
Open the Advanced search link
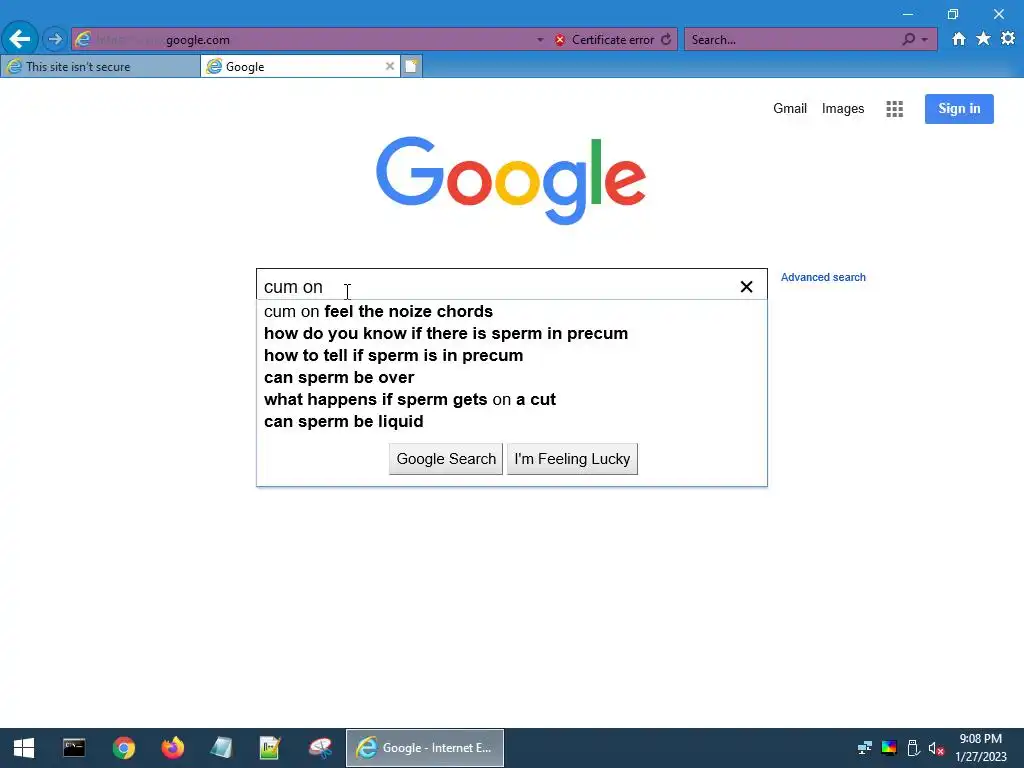(x=823, y=277)
